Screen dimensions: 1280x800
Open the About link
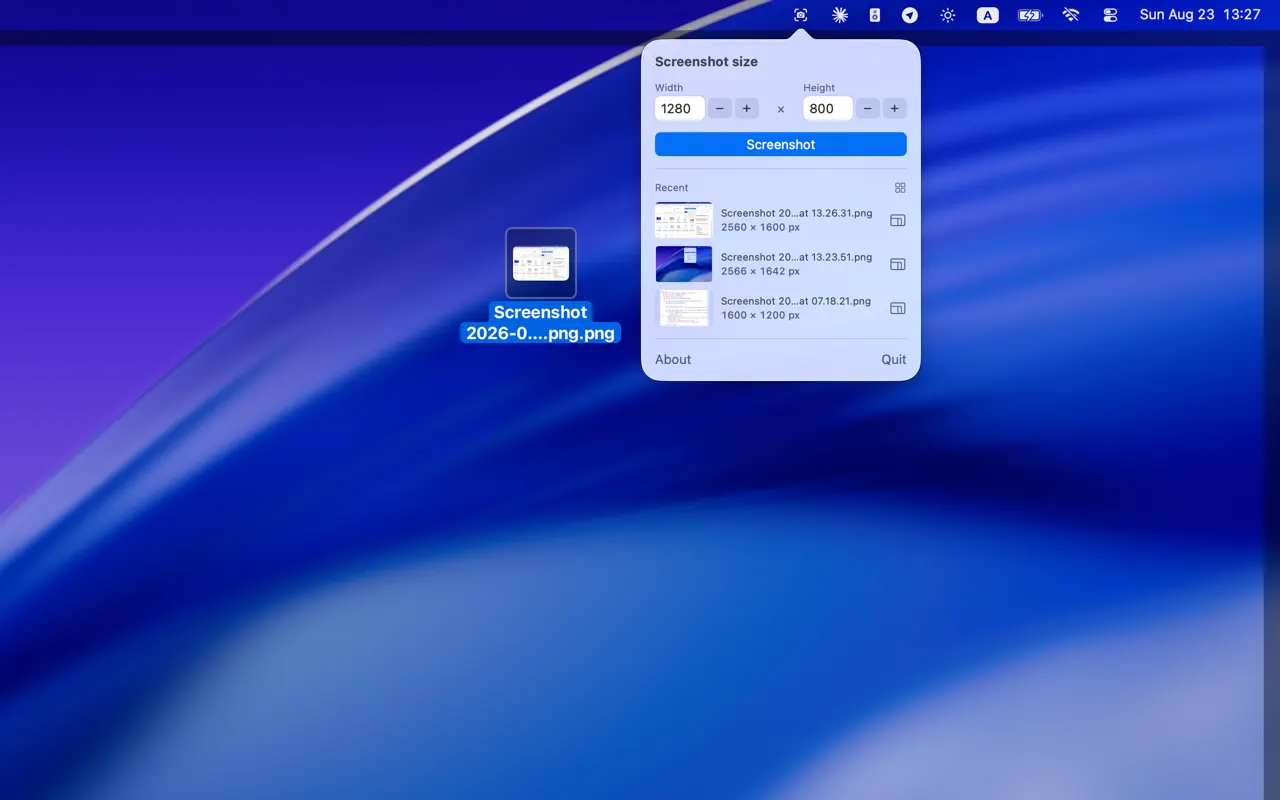(x=673, y=359)
